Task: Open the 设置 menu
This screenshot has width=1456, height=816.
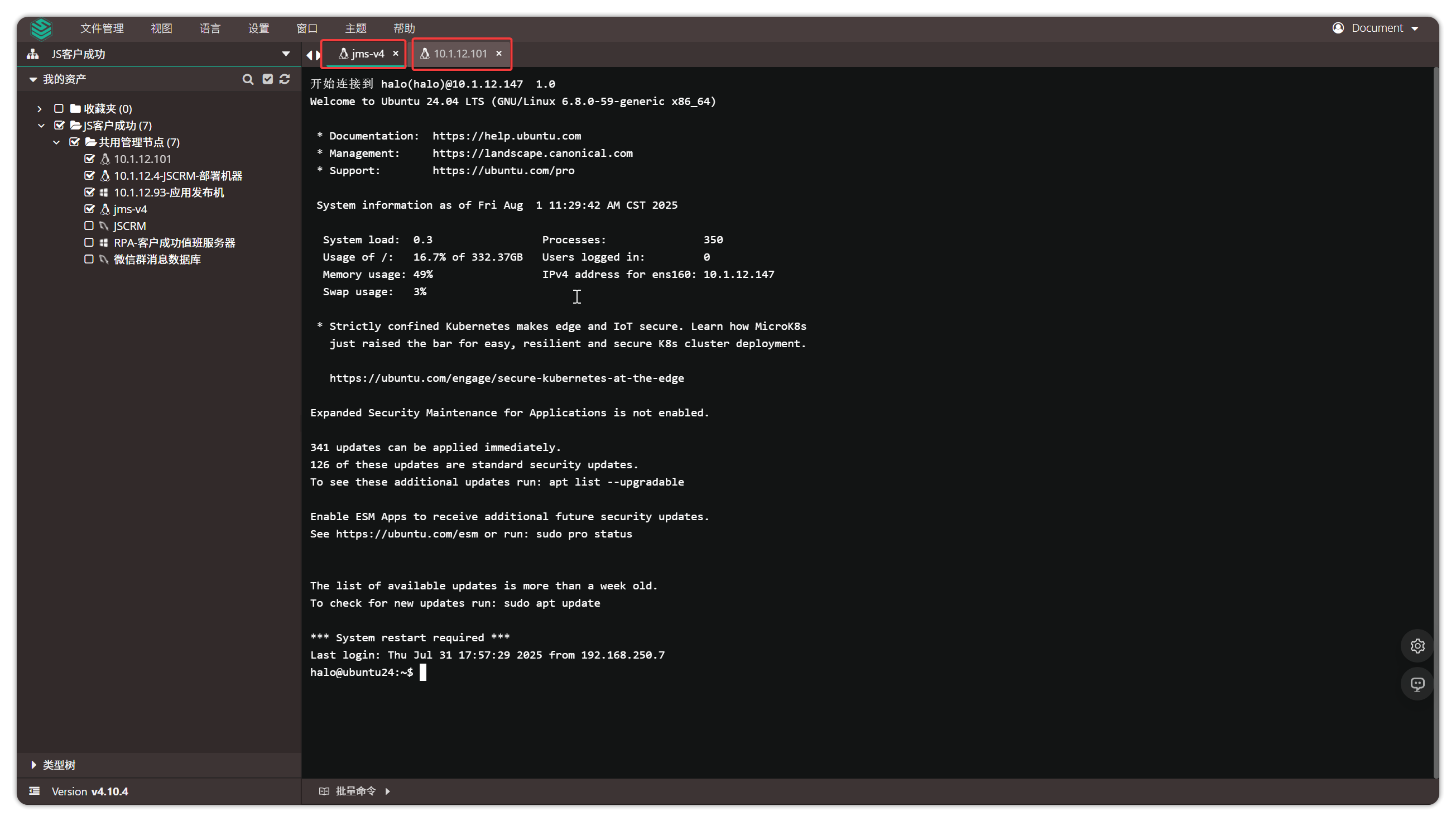Action: pos(258,28)
